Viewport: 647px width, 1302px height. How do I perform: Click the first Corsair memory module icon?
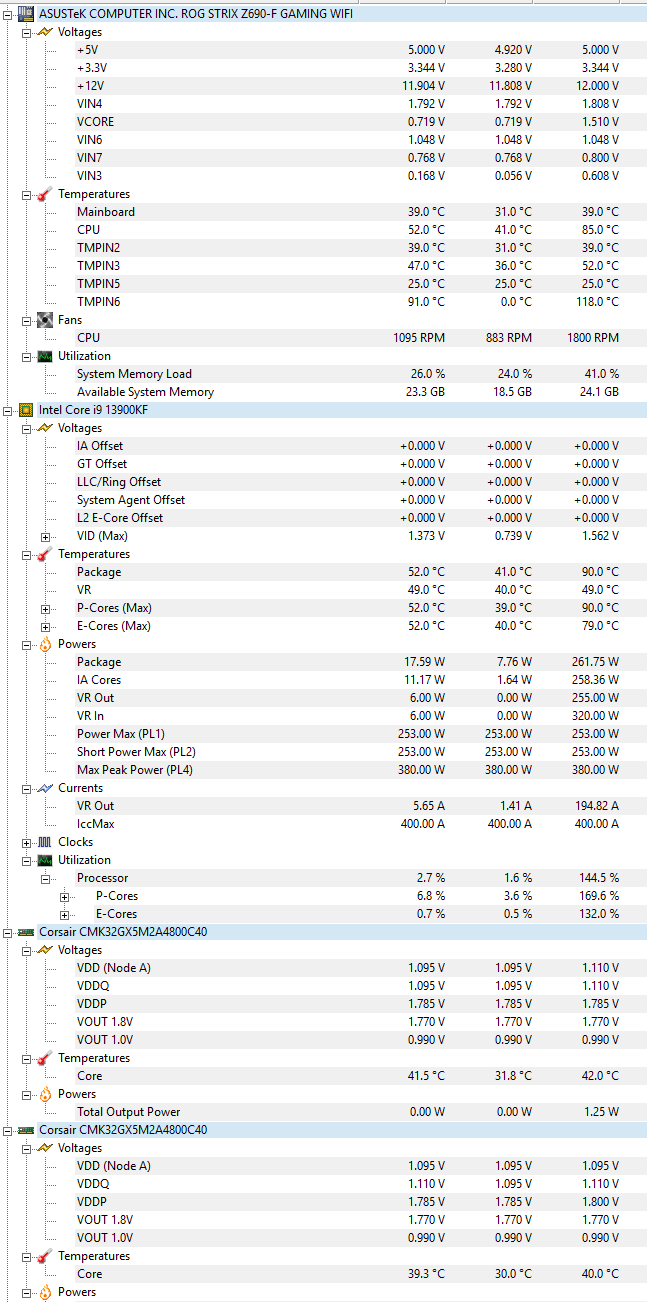(x=26, y=932)
